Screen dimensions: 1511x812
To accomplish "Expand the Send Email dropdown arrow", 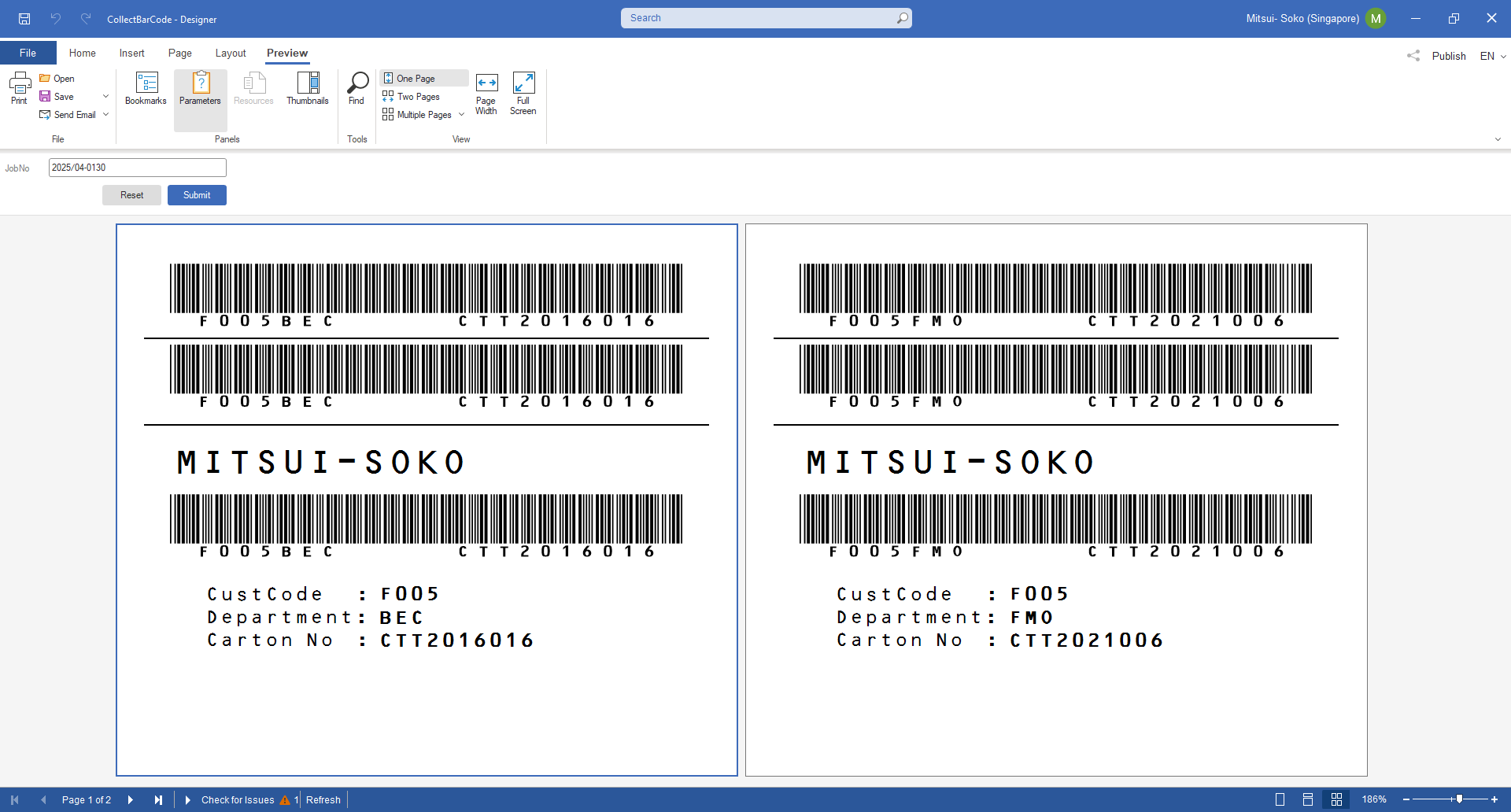I will pyautogui.click(x=105, y=115).
